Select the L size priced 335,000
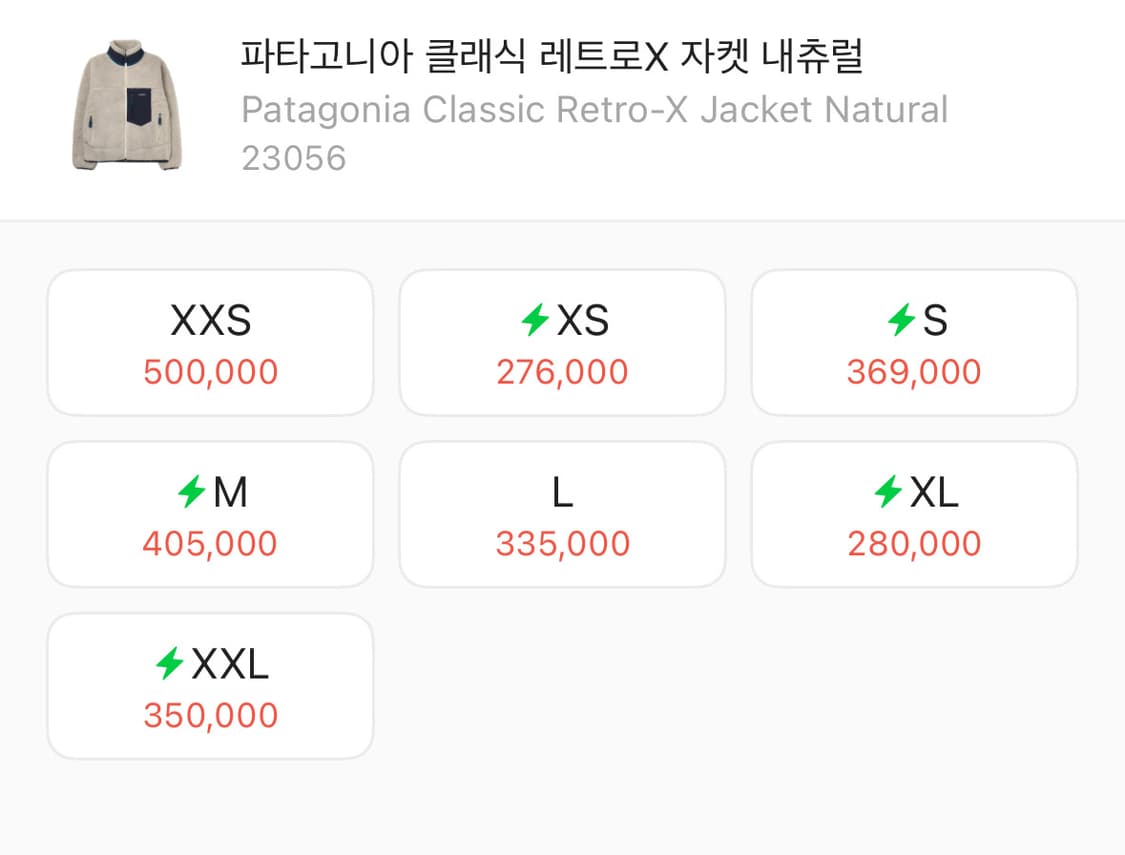The height and width of the screenshot is (855, 1125). pos(562,513)
